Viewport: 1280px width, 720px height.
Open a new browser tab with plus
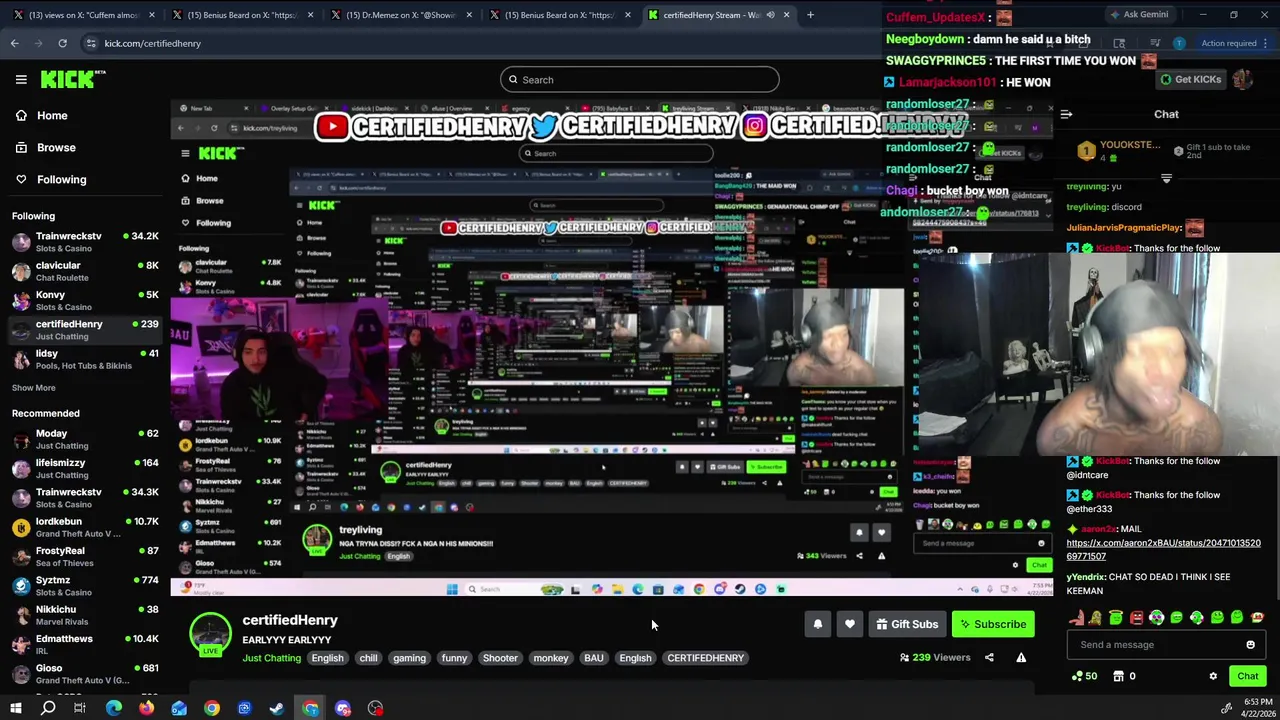(x=811, y=15)
